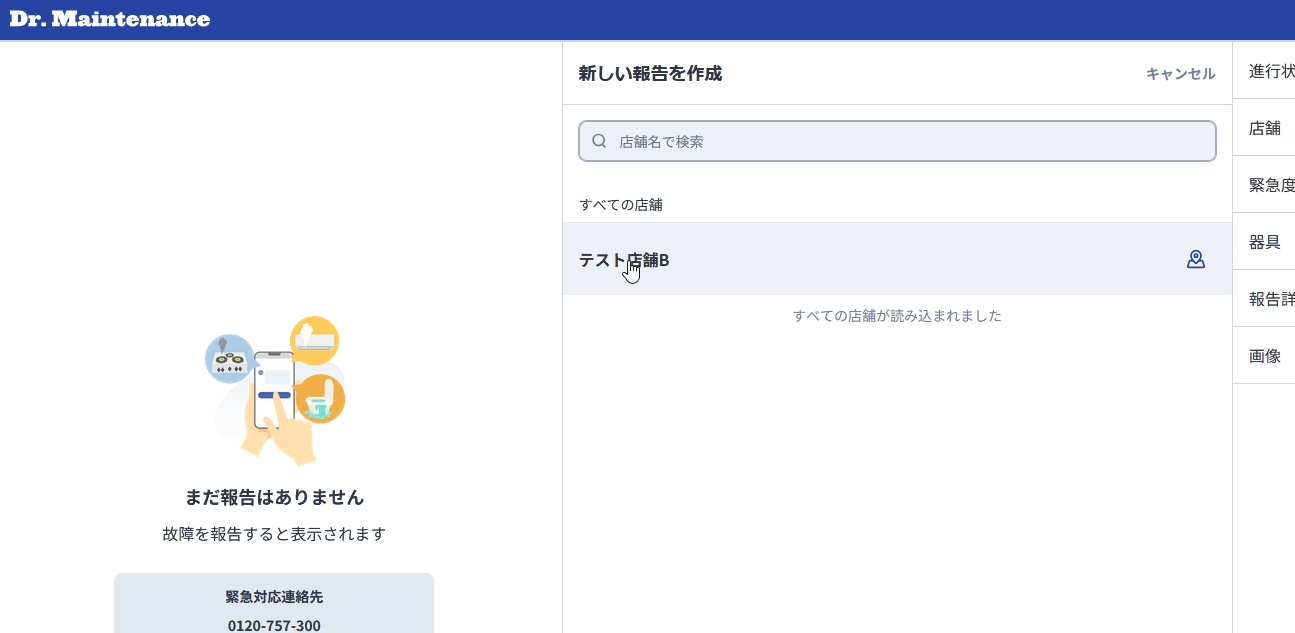Click the 故障を報告すると表示されます text
This screenshot has height=633, width=1295.
[274, 534]
